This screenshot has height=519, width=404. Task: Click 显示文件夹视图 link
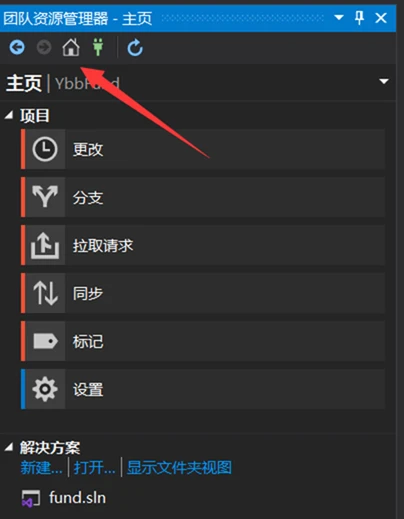click(179, 467)
